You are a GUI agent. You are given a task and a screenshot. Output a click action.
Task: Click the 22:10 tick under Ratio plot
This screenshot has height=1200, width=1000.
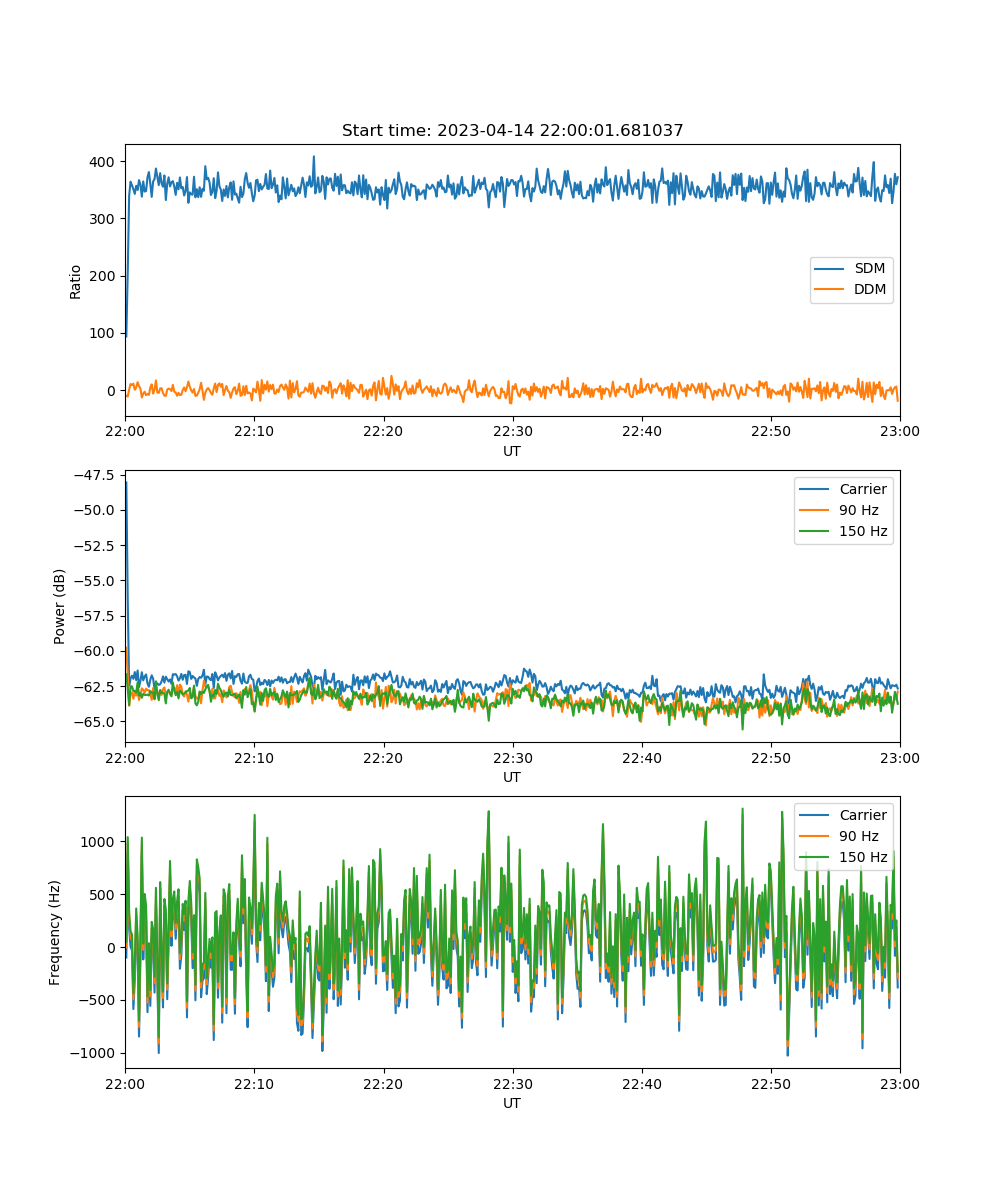pyautogui.click(x=254, y=431)
